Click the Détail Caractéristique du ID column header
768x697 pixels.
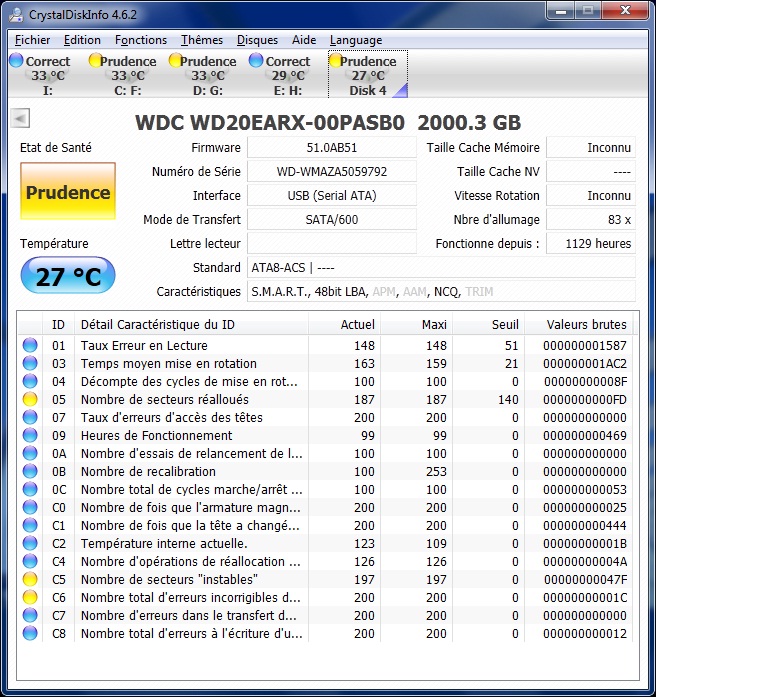tap(191, 324)
